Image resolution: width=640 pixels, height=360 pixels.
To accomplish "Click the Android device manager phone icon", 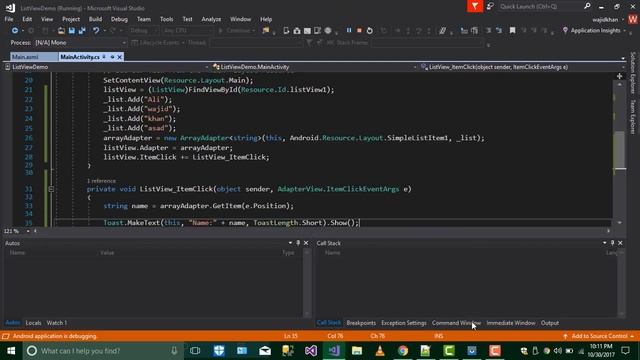I will (286, 31).
